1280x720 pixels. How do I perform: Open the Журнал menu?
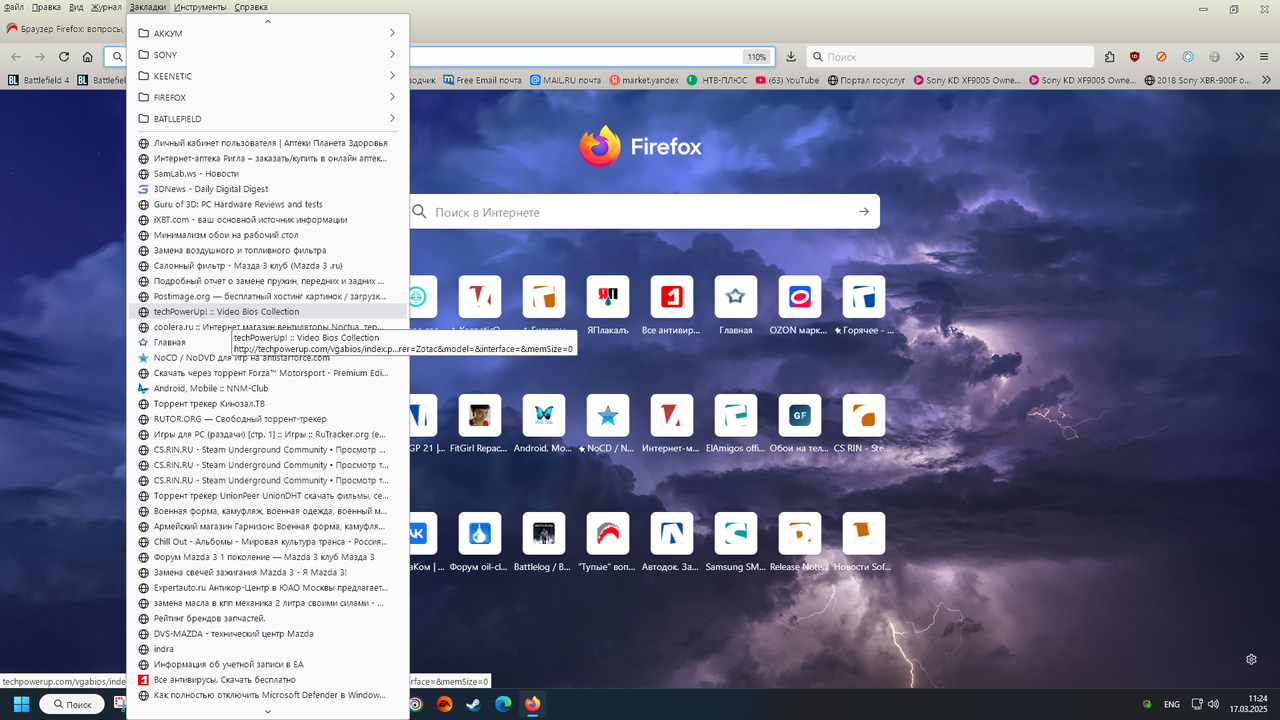point(107,7)
